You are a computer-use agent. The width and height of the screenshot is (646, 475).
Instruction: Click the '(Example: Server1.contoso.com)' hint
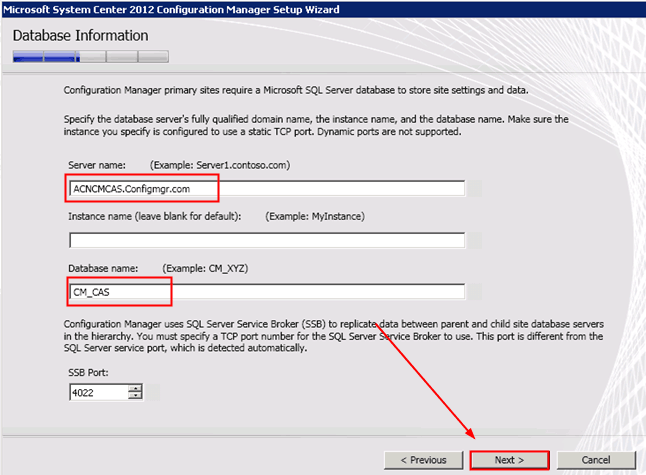[220, 165]
